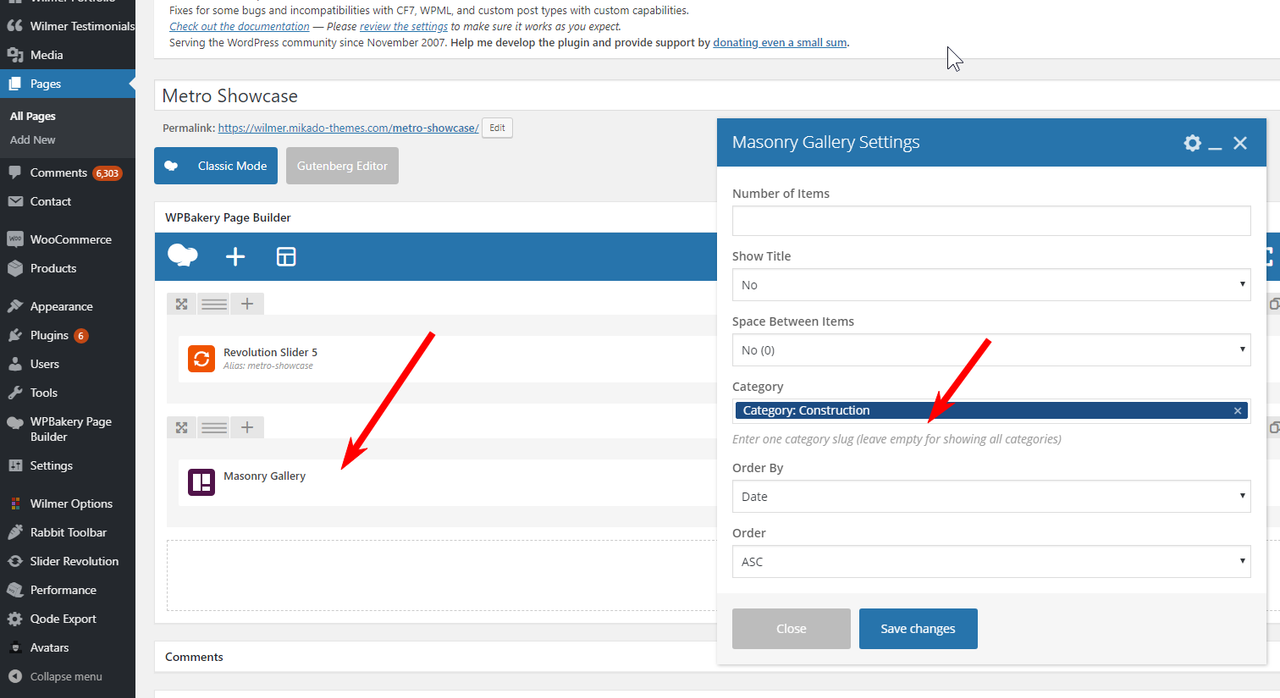Click the plus Add Element toolbar icon

235,257
